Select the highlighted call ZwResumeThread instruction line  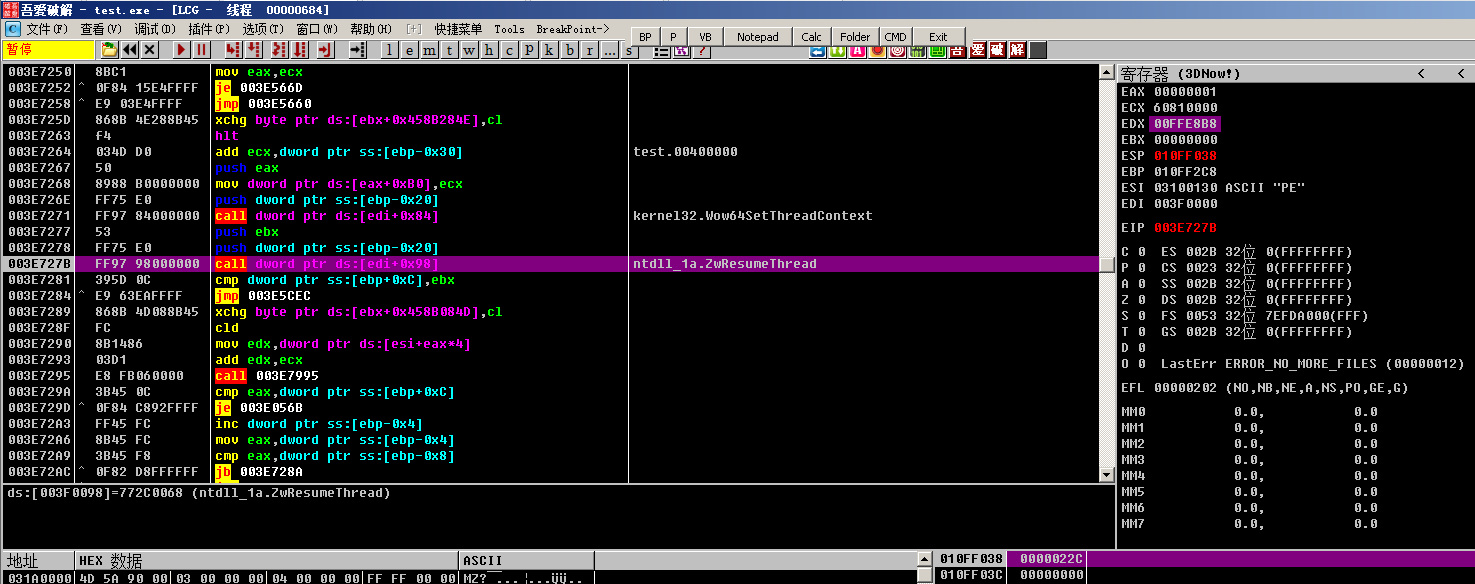pyautogui.click(x=550, y=264)
